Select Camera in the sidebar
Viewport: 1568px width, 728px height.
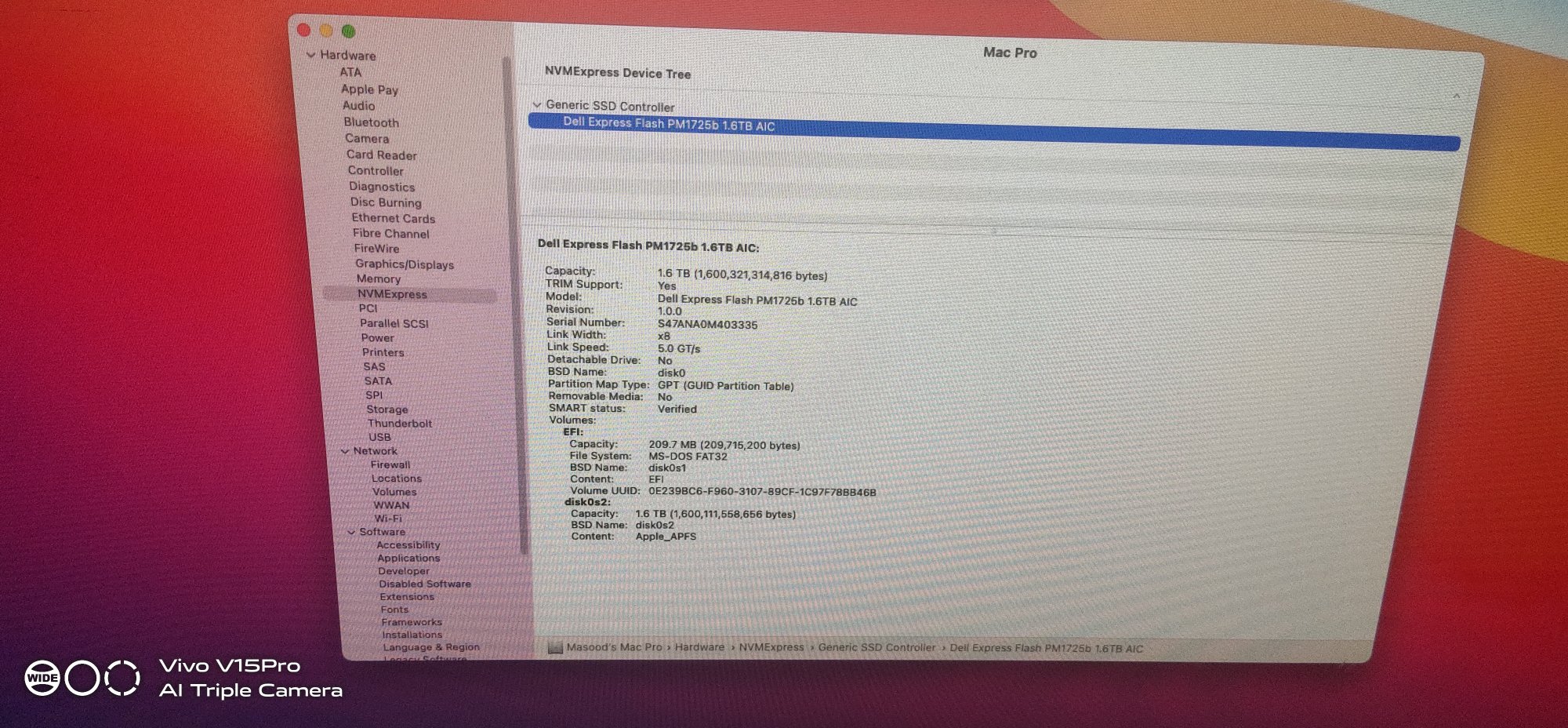367,139
